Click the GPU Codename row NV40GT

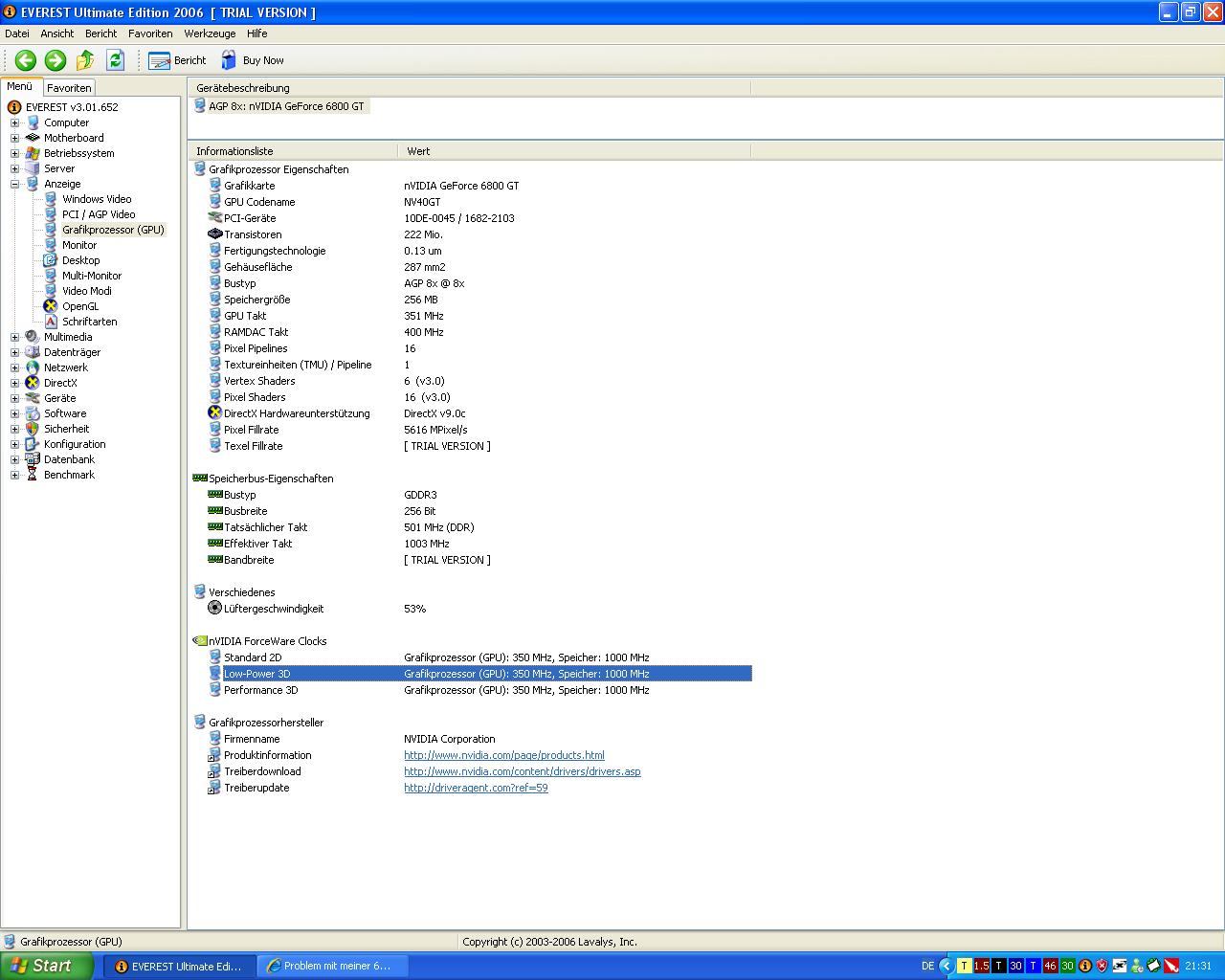tap(471, 202)
